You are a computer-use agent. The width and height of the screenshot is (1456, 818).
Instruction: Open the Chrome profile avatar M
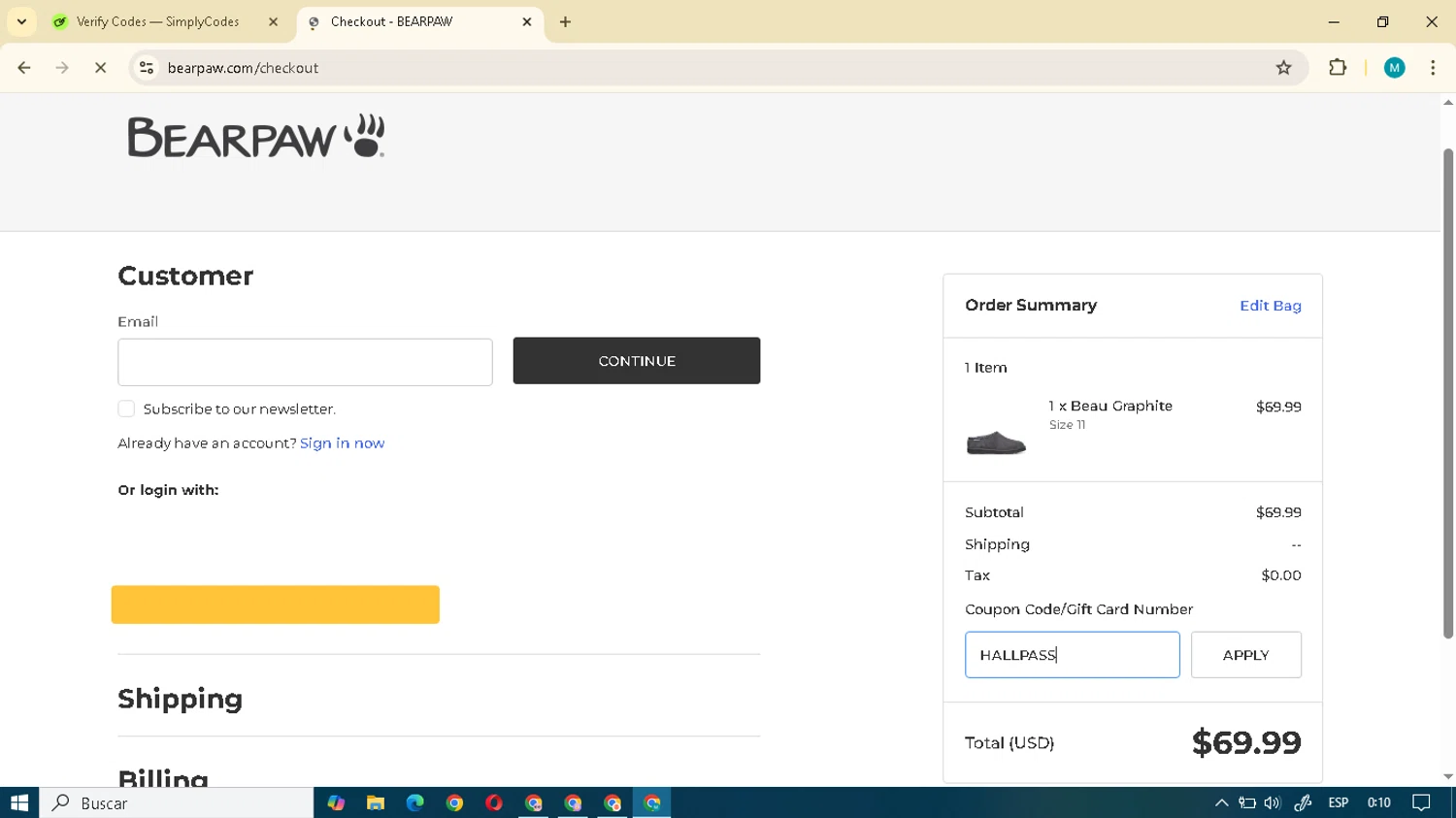(1394, 68)
